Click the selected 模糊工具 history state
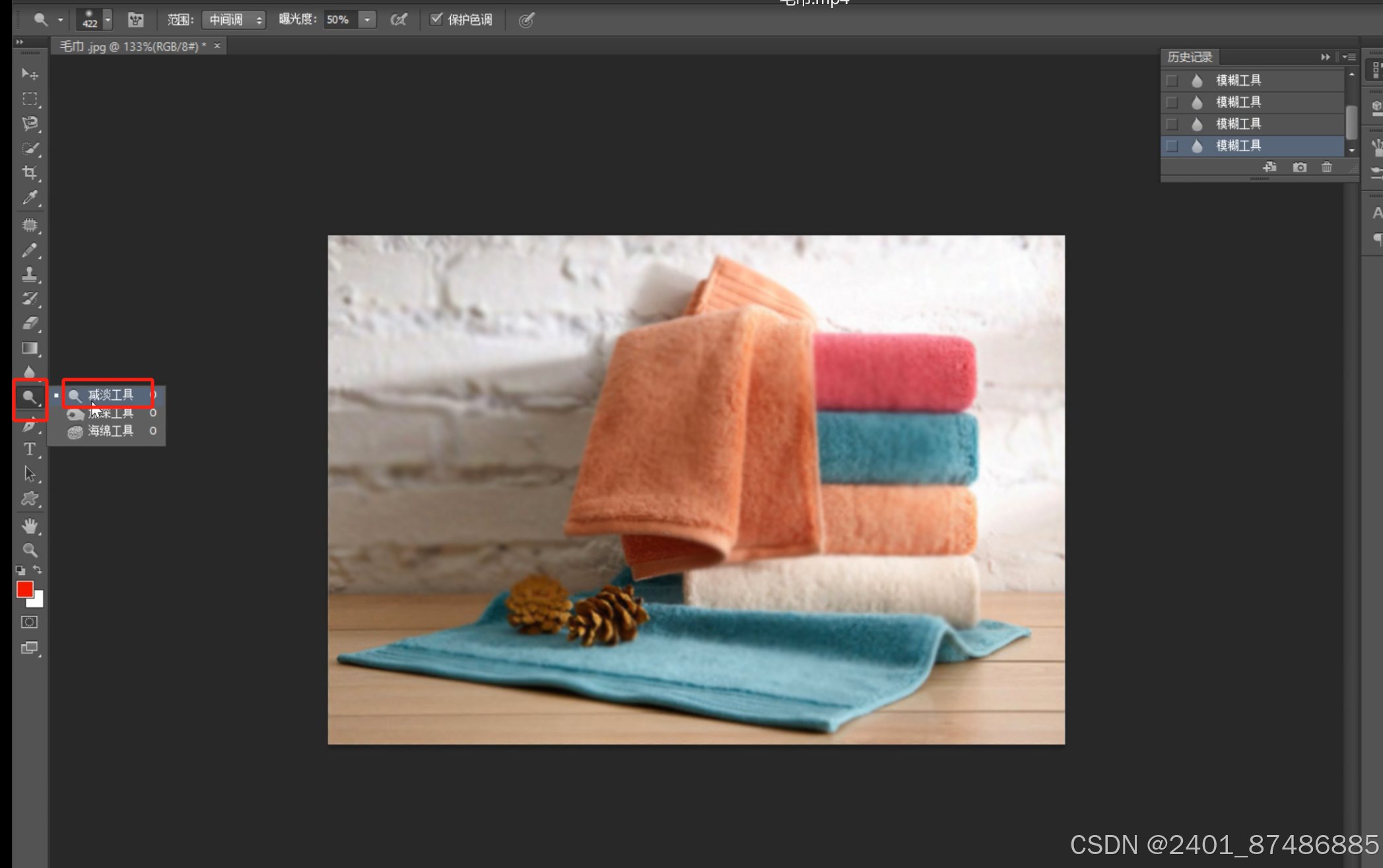 (x=1239, y=146)
